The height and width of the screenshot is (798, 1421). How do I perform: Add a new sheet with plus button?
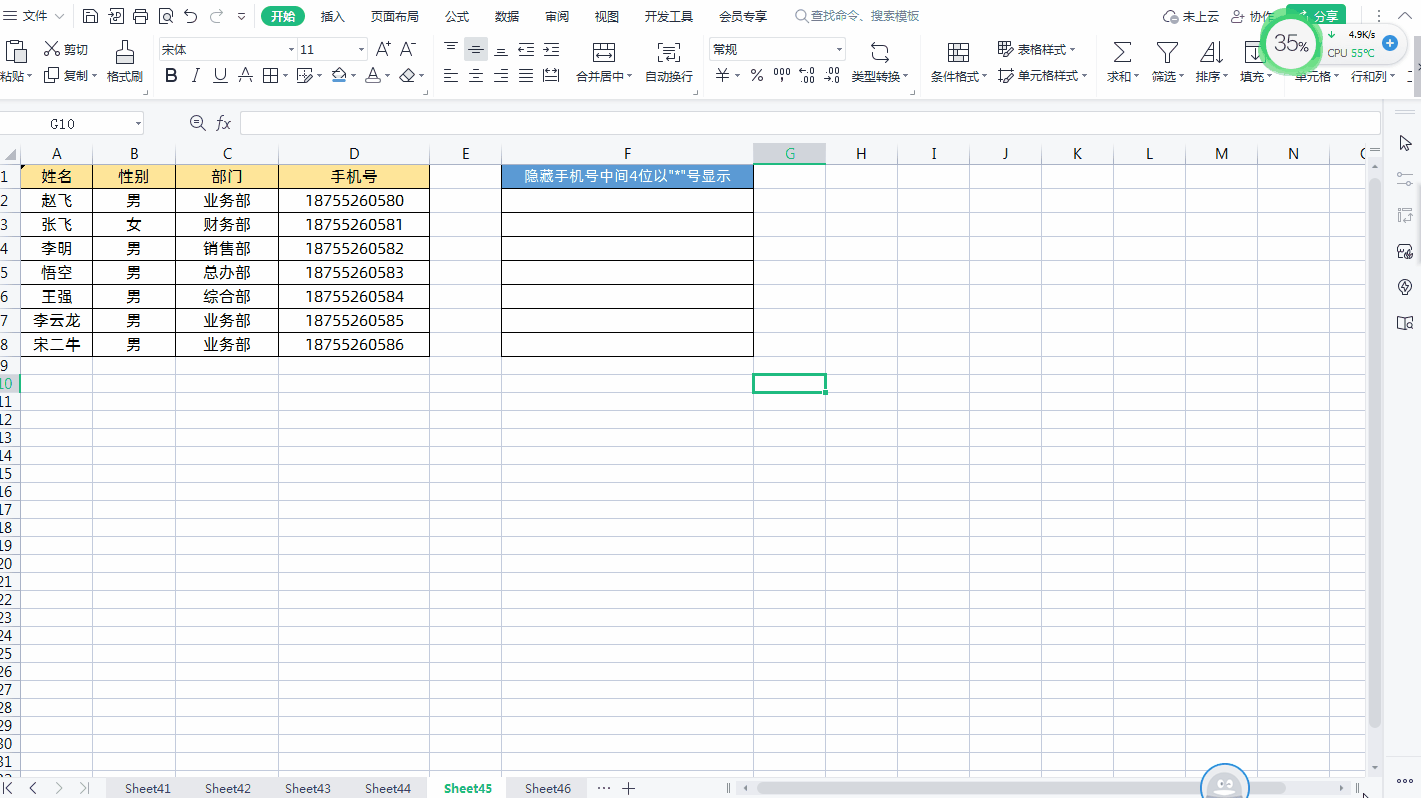coord(628,788)
